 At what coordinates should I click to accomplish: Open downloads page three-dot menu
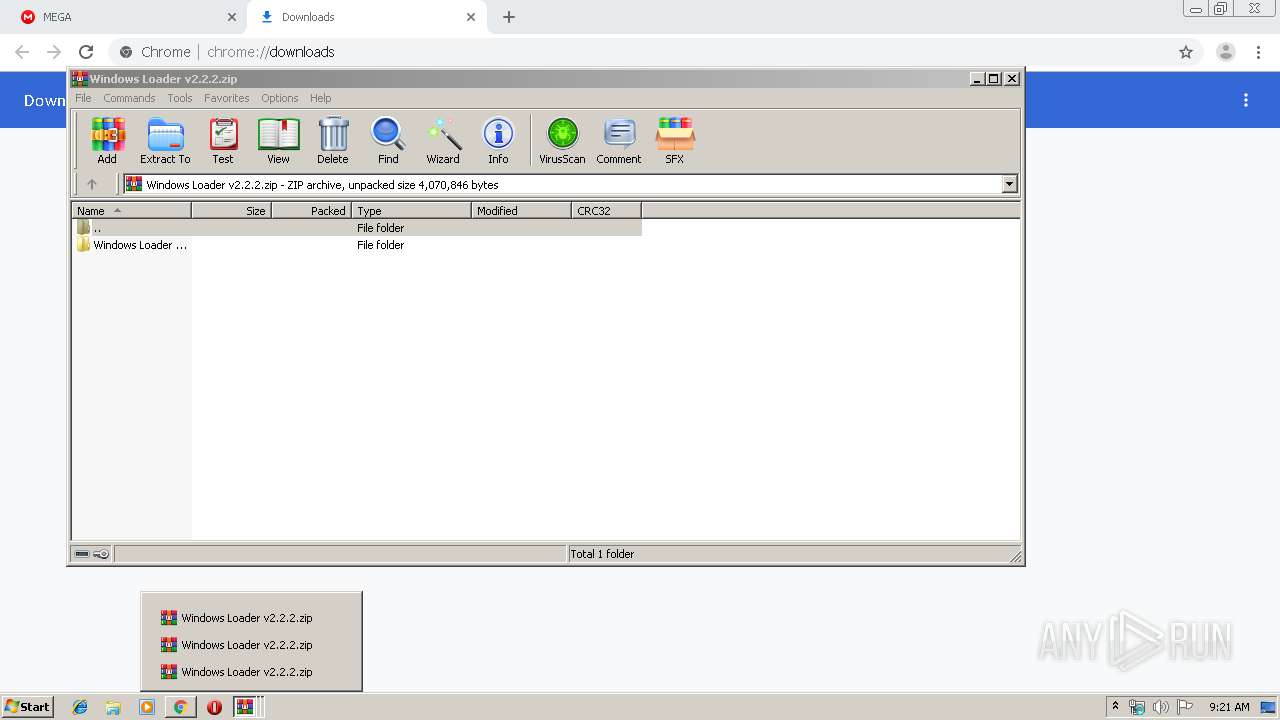(x=1246, y=100)
